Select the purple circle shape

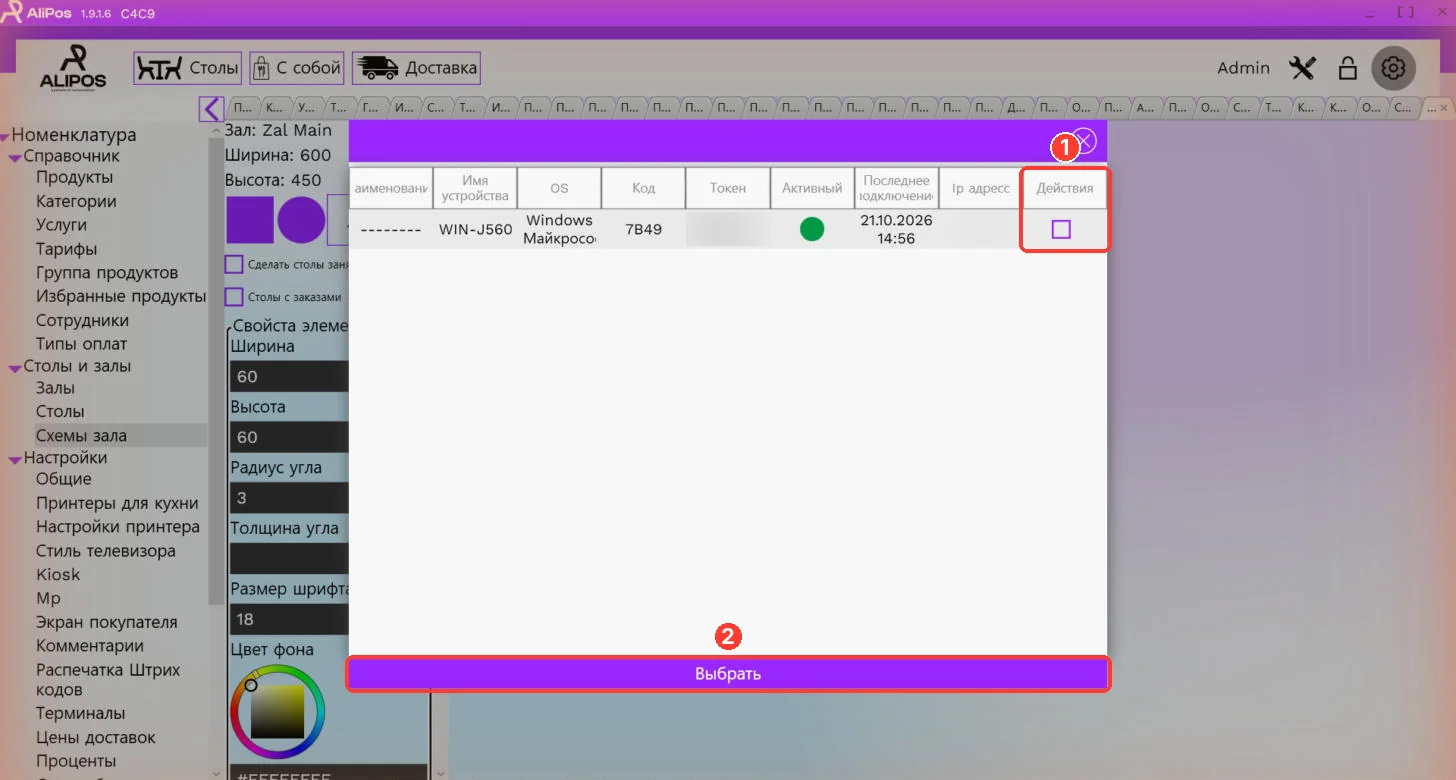click(301, 220)
